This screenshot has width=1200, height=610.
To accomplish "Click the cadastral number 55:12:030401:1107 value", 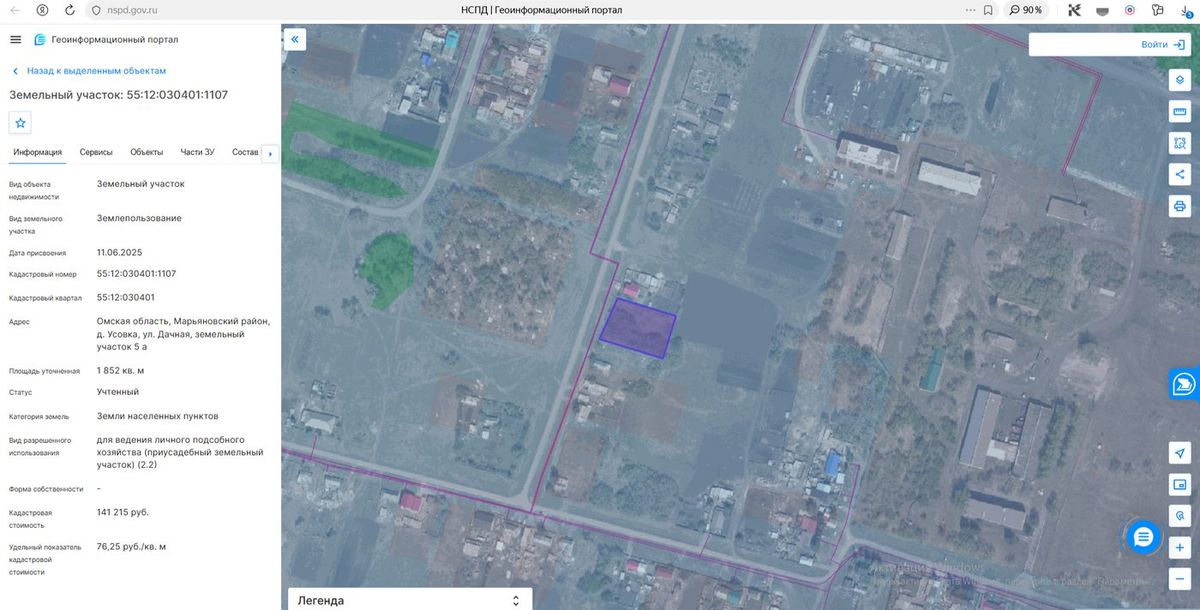I will [x=136, y=273].
